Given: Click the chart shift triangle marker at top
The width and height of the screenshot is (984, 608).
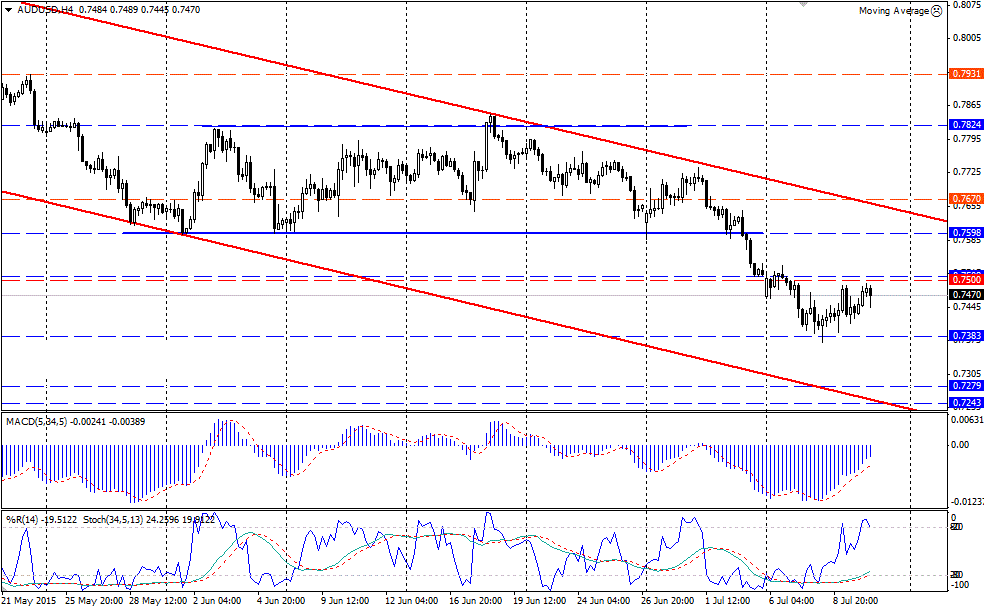Looking at the screenshot, I should pyautogui.click(x=802, y=4).
